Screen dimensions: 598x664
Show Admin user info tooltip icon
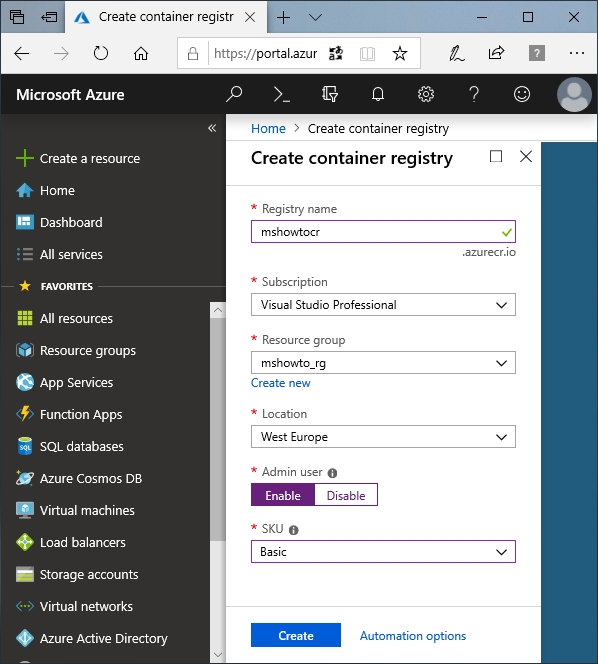pos(332,473)
